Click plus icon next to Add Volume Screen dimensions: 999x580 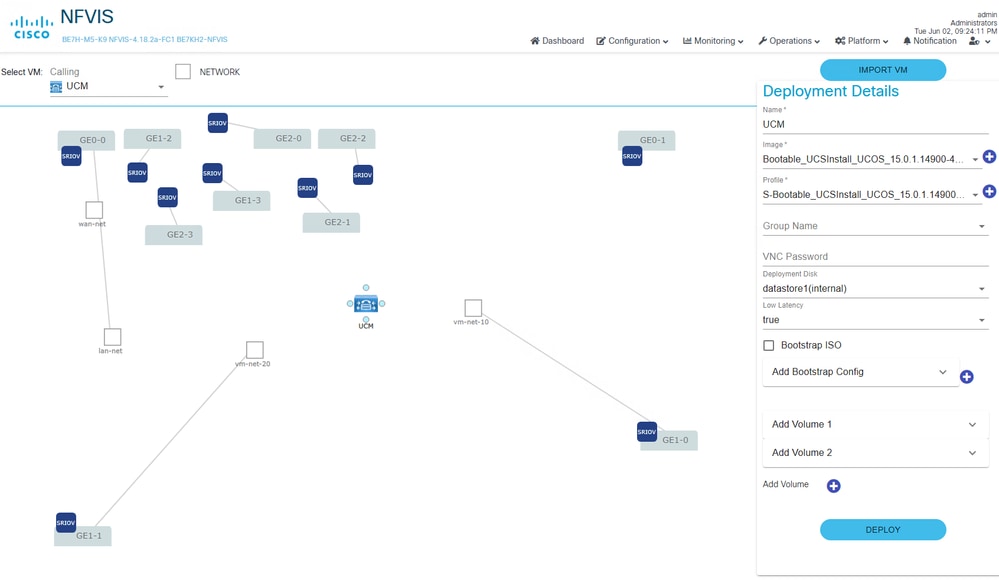click(833, 486)
